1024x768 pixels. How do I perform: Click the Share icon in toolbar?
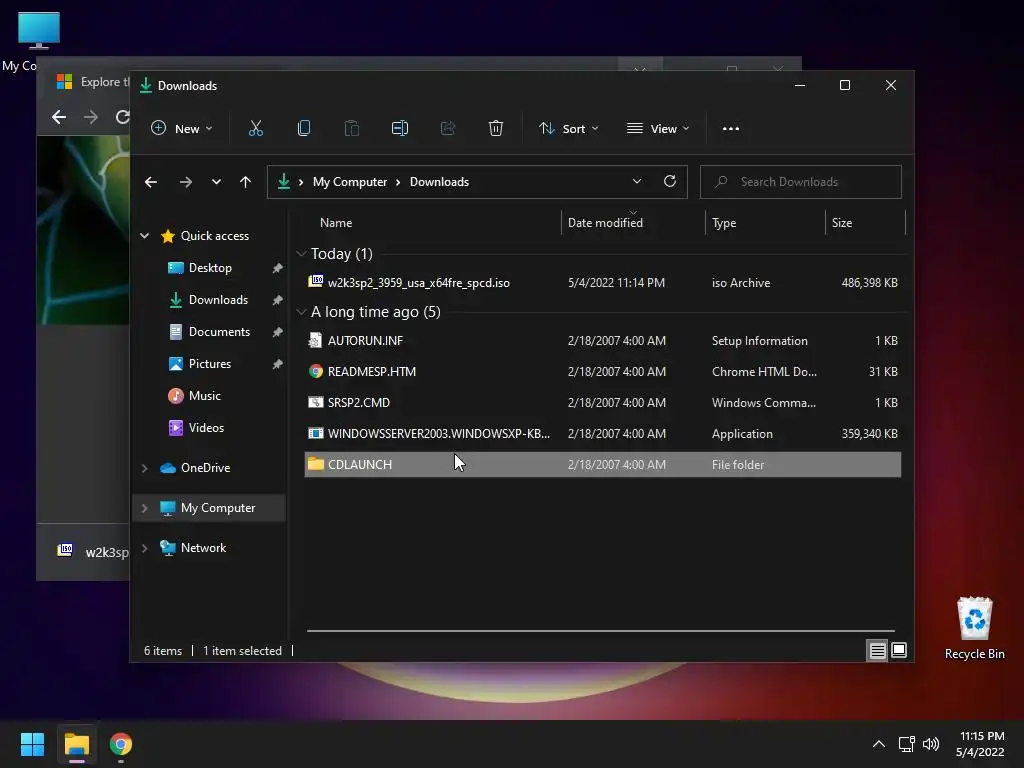tap(448, 129)
